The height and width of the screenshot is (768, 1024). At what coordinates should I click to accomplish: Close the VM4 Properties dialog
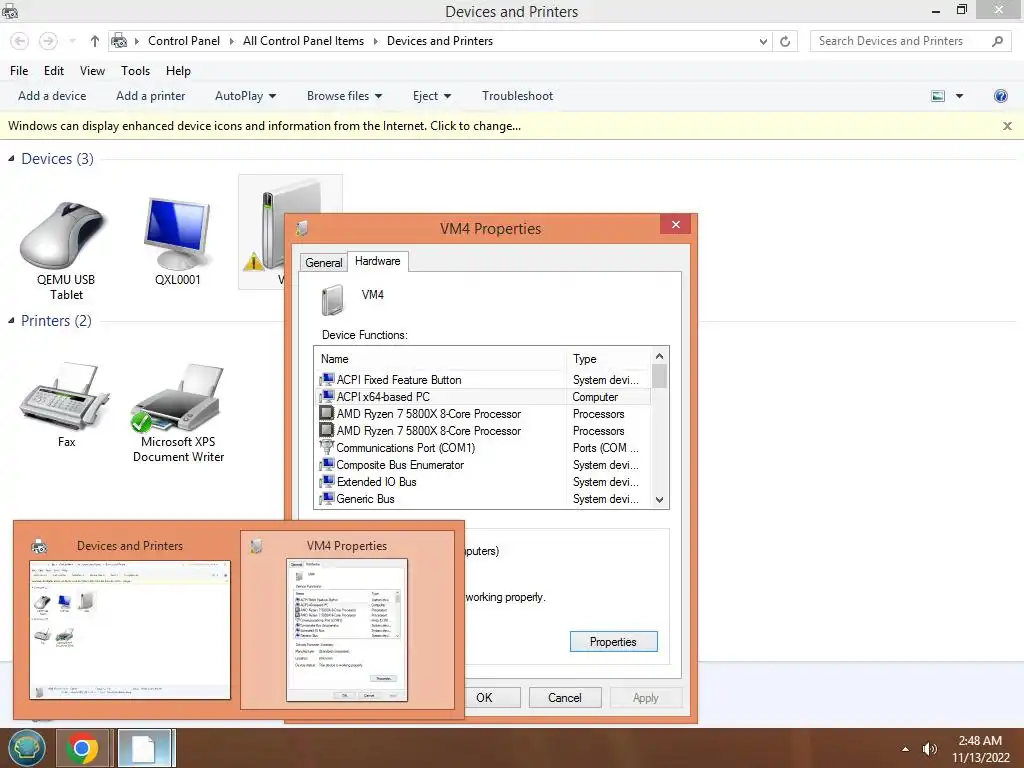click(x=675, y=225)
